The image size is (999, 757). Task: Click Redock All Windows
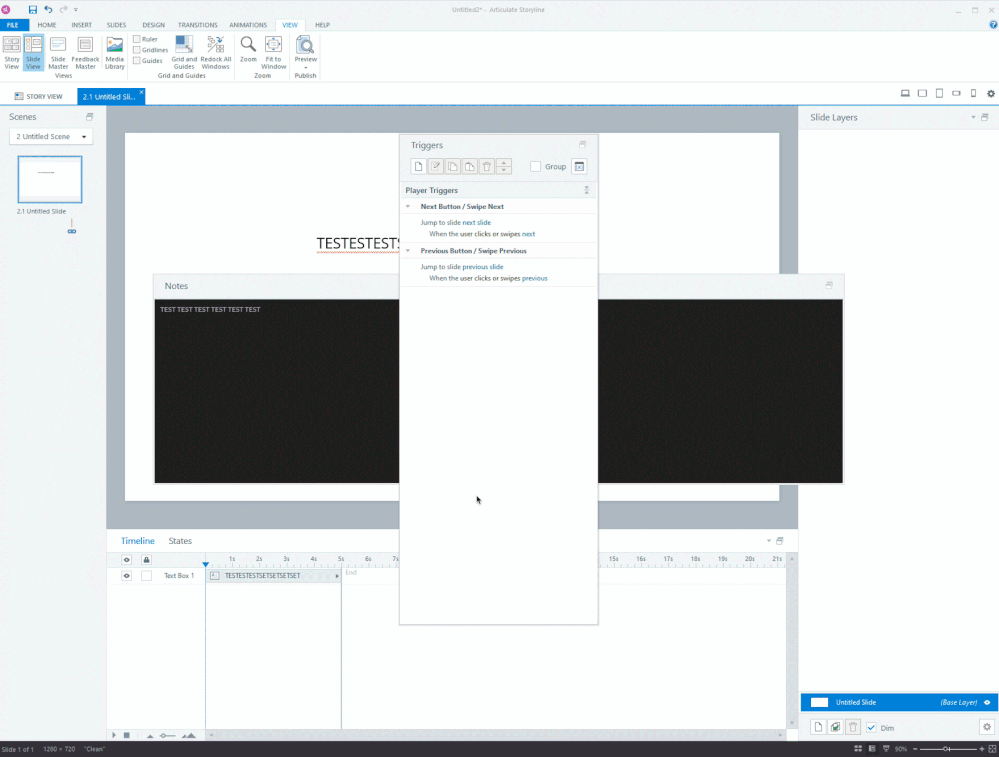click(215, 52)
